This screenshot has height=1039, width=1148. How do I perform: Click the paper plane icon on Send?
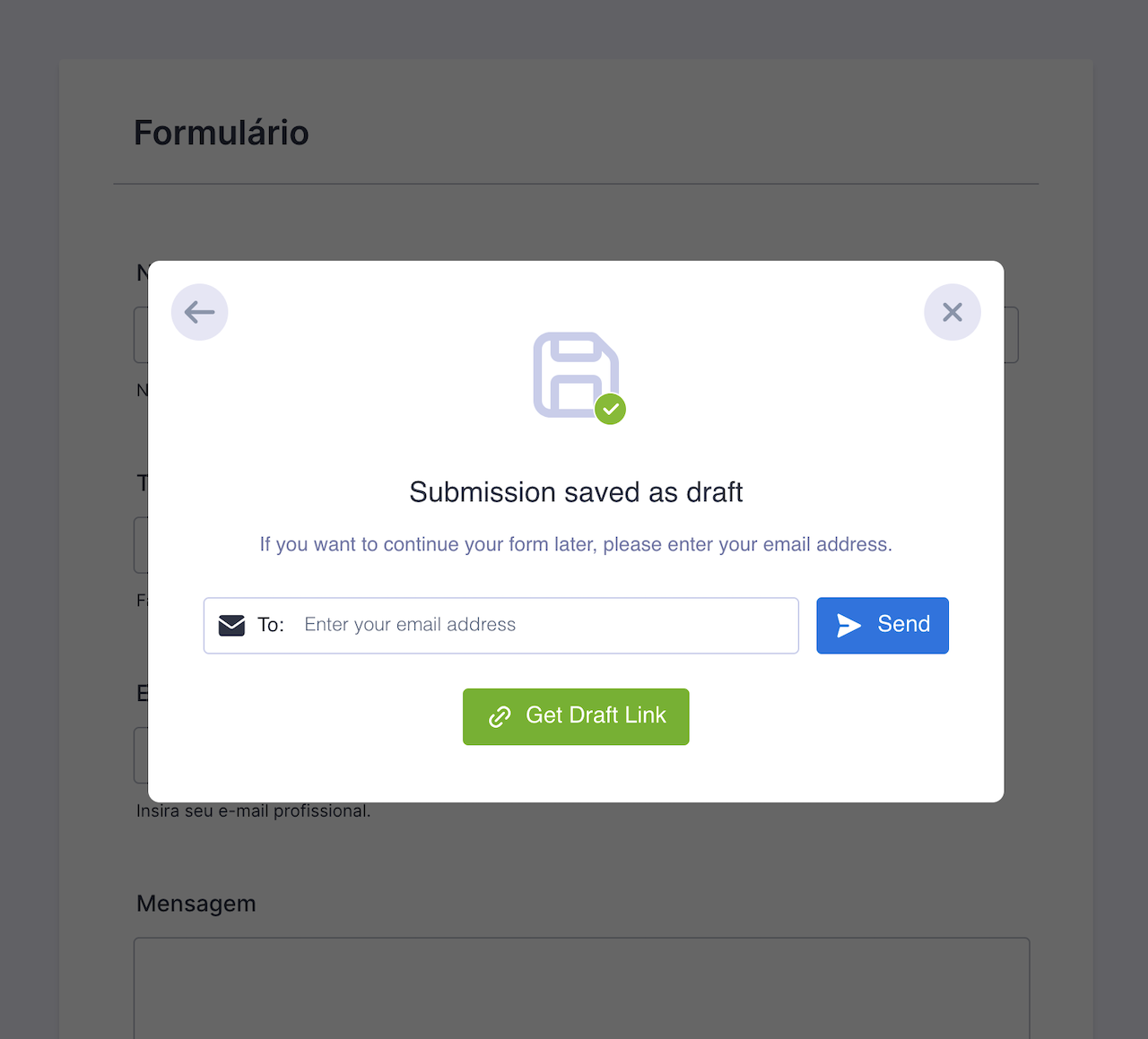click(848, 625)
